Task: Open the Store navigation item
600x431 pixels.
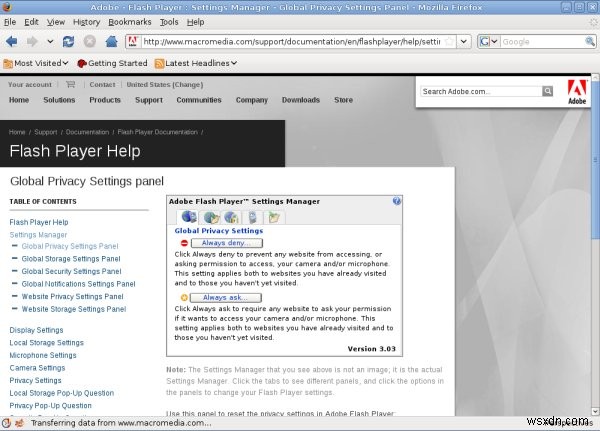Action: point(343,100)
